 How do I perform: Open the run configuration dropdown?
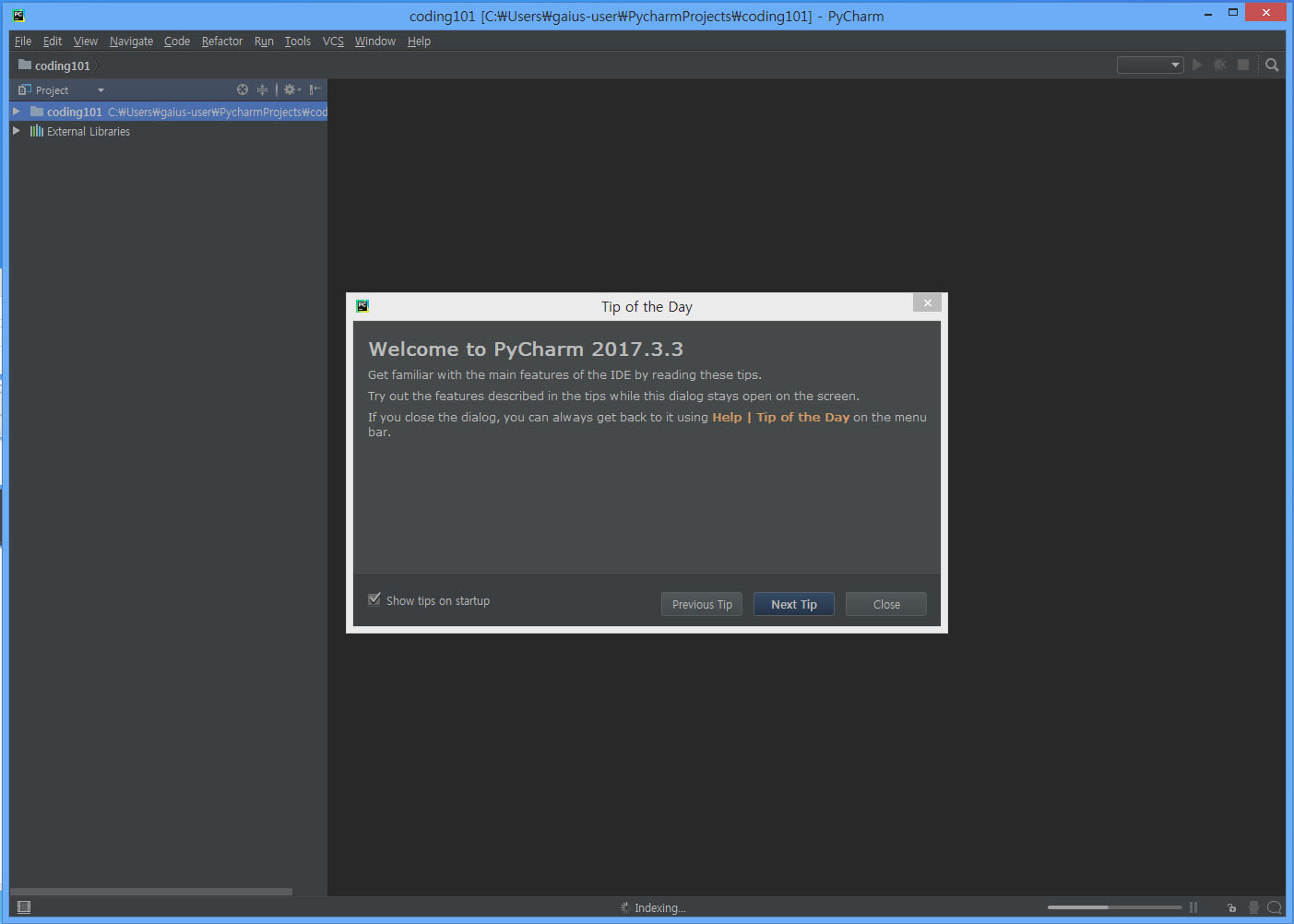pos(1149,65)
